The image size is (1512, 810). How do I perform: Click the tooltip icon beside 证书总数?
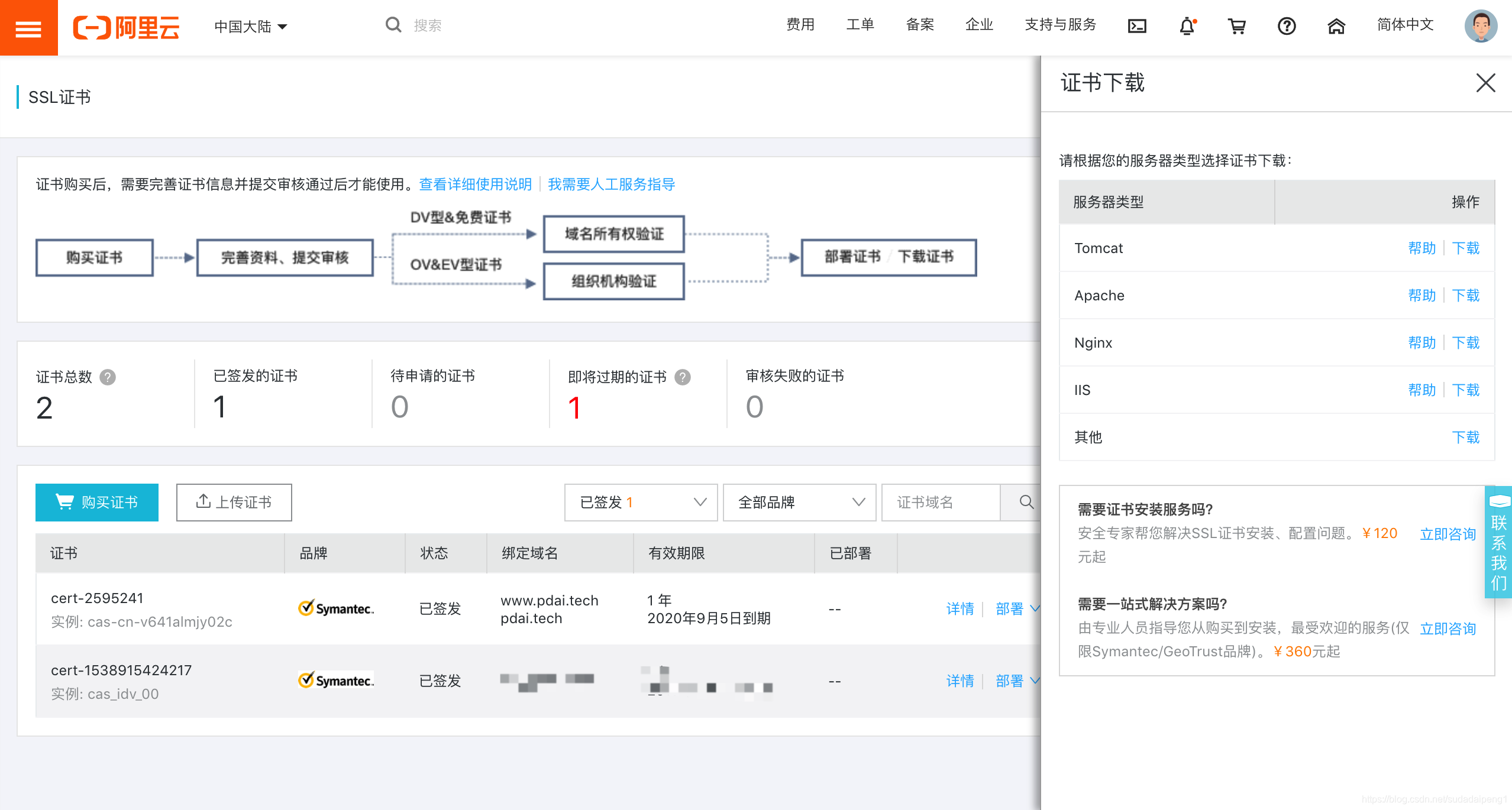point(108,377)
